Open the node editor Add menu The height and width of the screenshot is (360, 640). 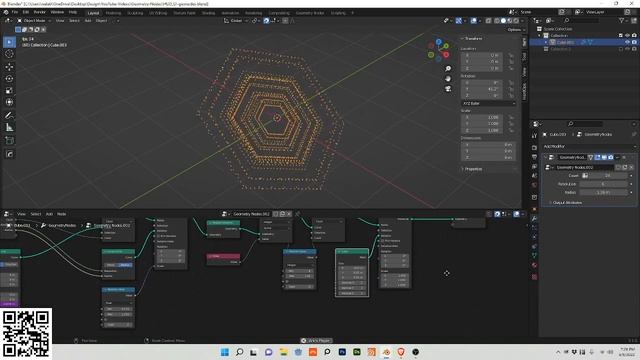[49, 214]
